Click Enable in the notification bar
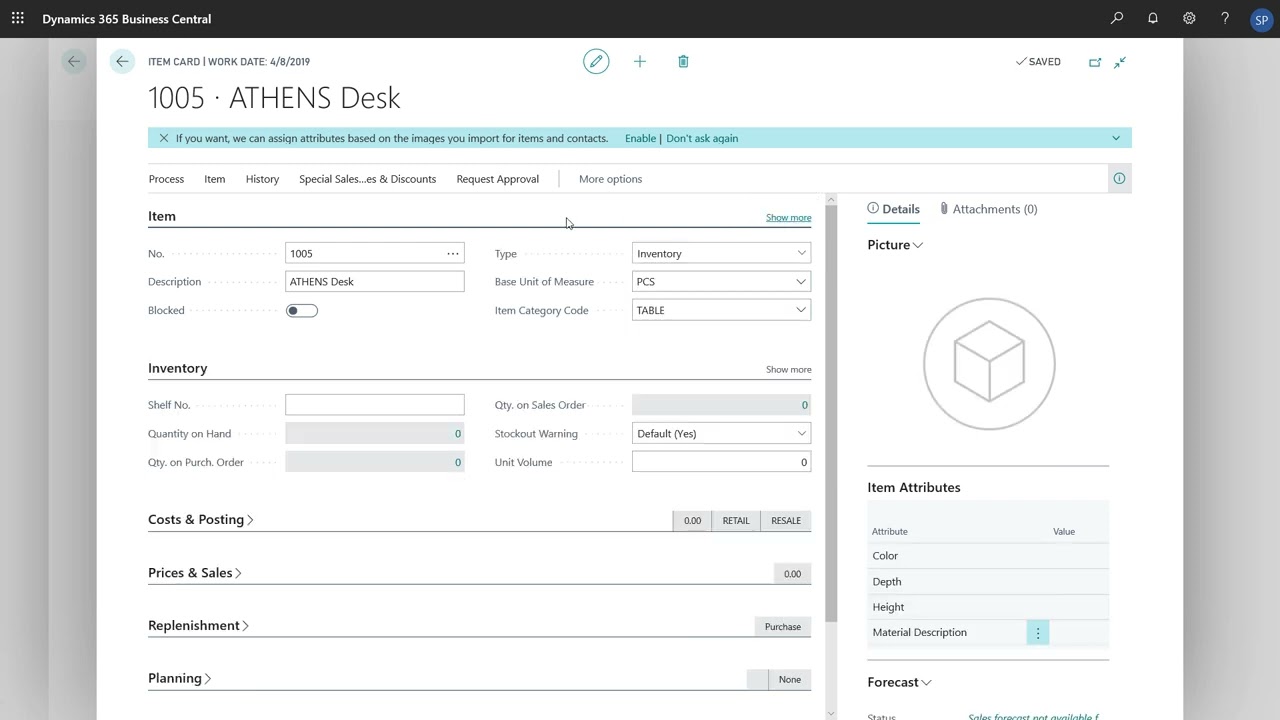 pos(640,138)
